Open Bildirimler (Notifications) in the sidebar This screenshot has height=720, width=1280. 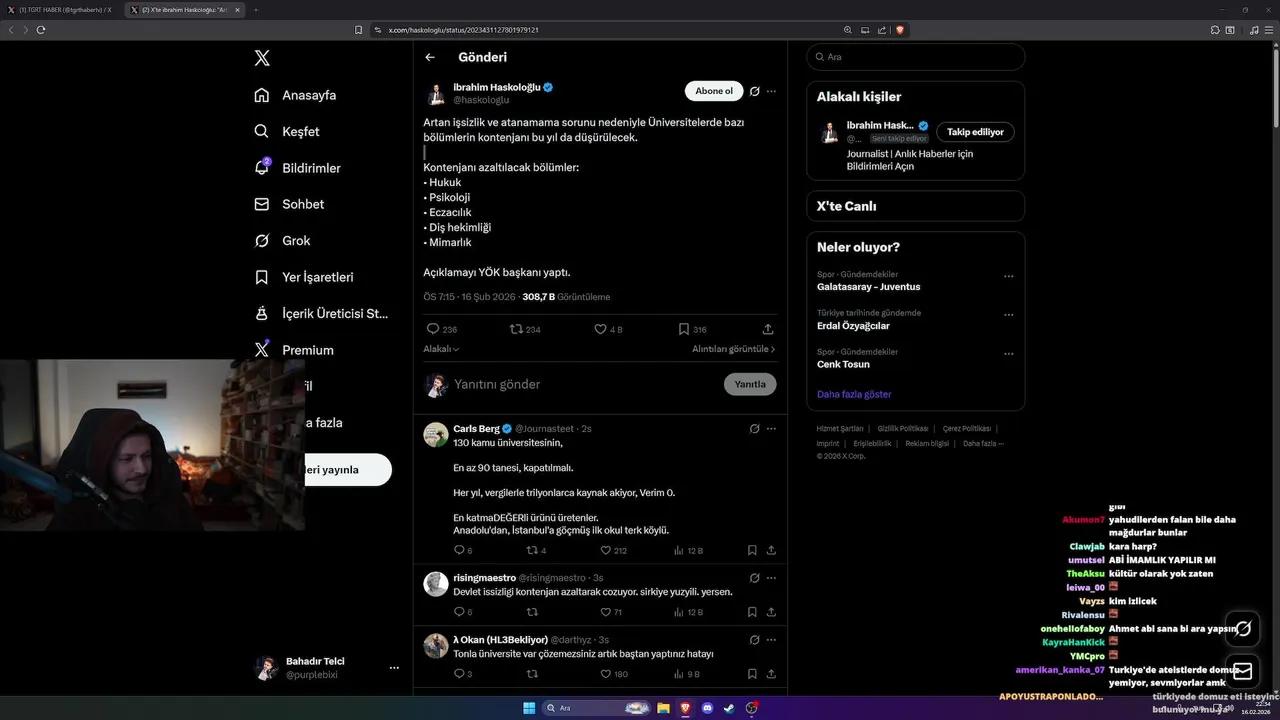[297, 168]
